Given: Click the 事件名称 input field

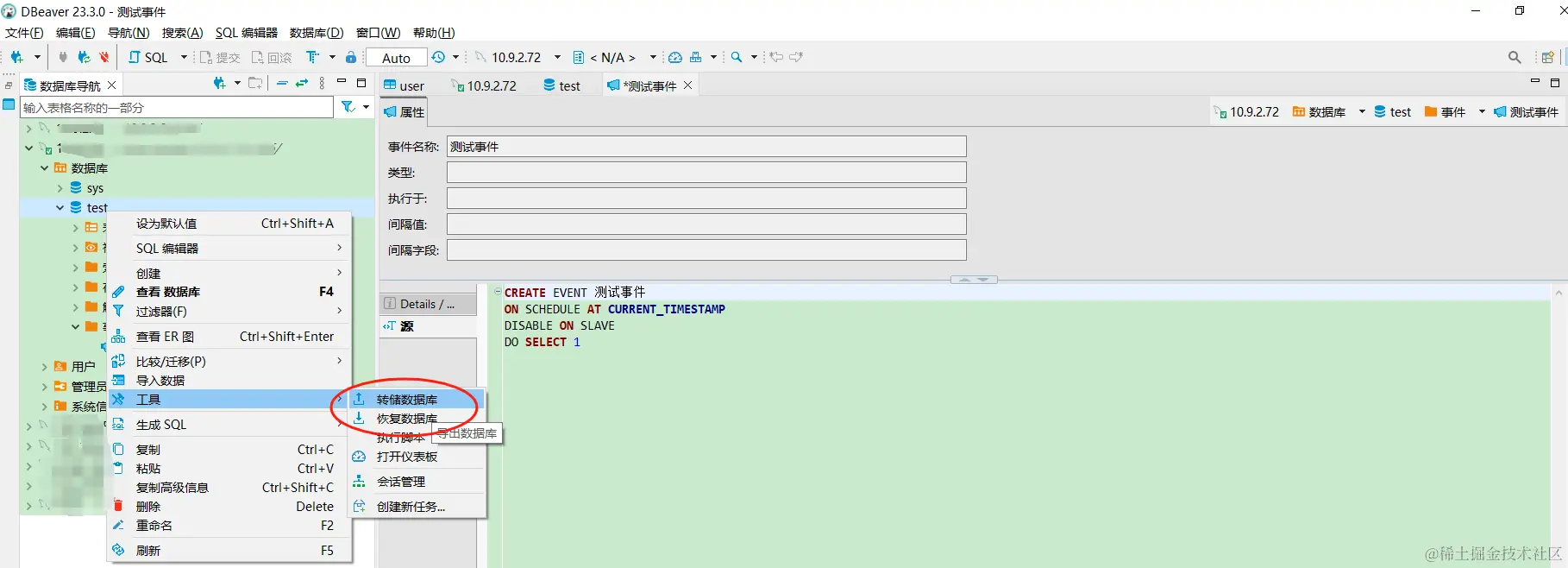Looking at the screenshot, I should pos(706,147).
